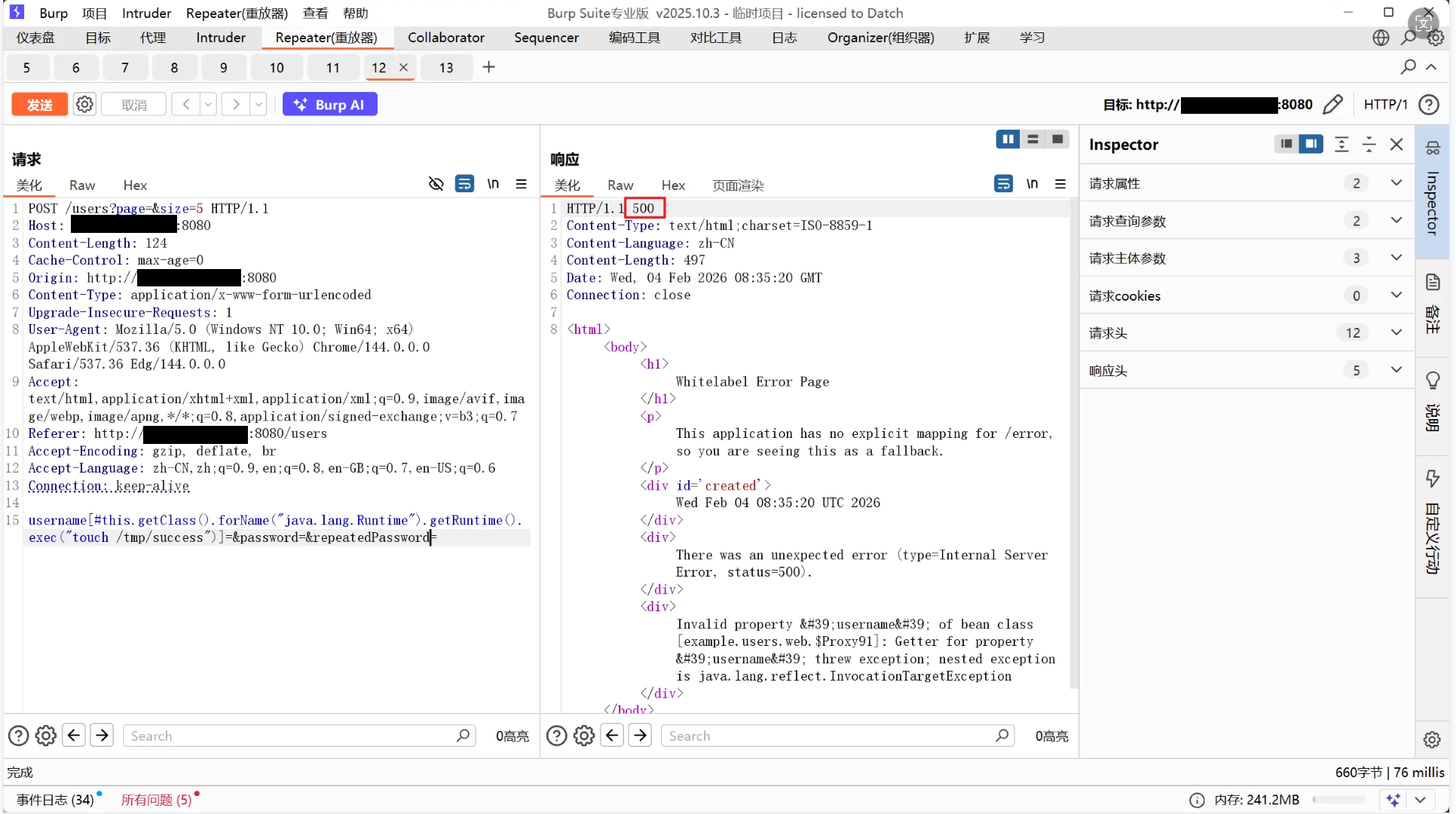Viewport: 1456px width, 814px height.
Task: Toggle word wrap in the request editor
Action: [x=464, y=184]
